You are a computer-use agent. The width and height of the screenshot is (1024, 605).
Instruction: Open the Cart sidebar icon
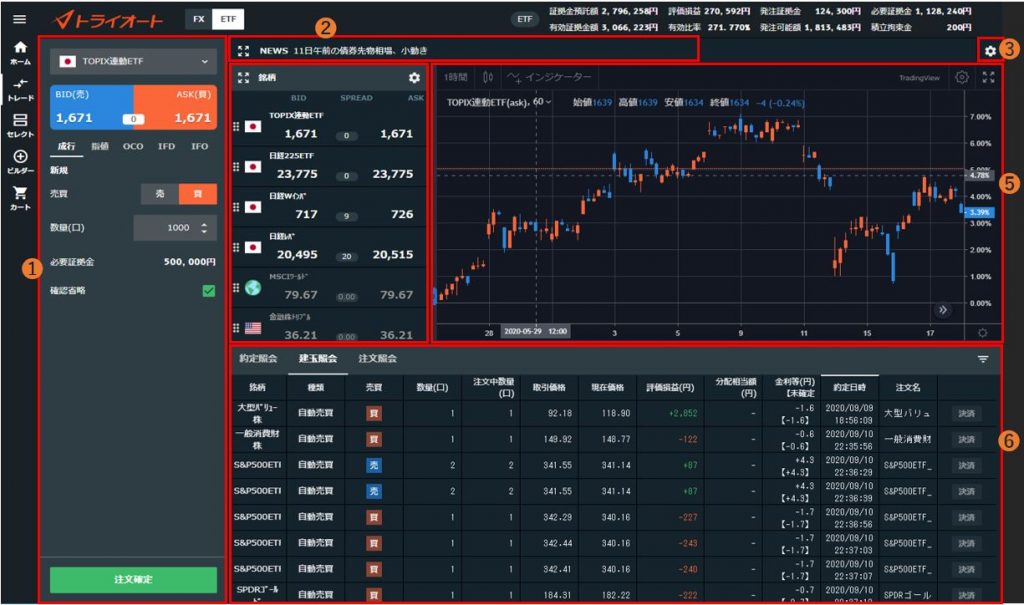click(x=20, y=198)
